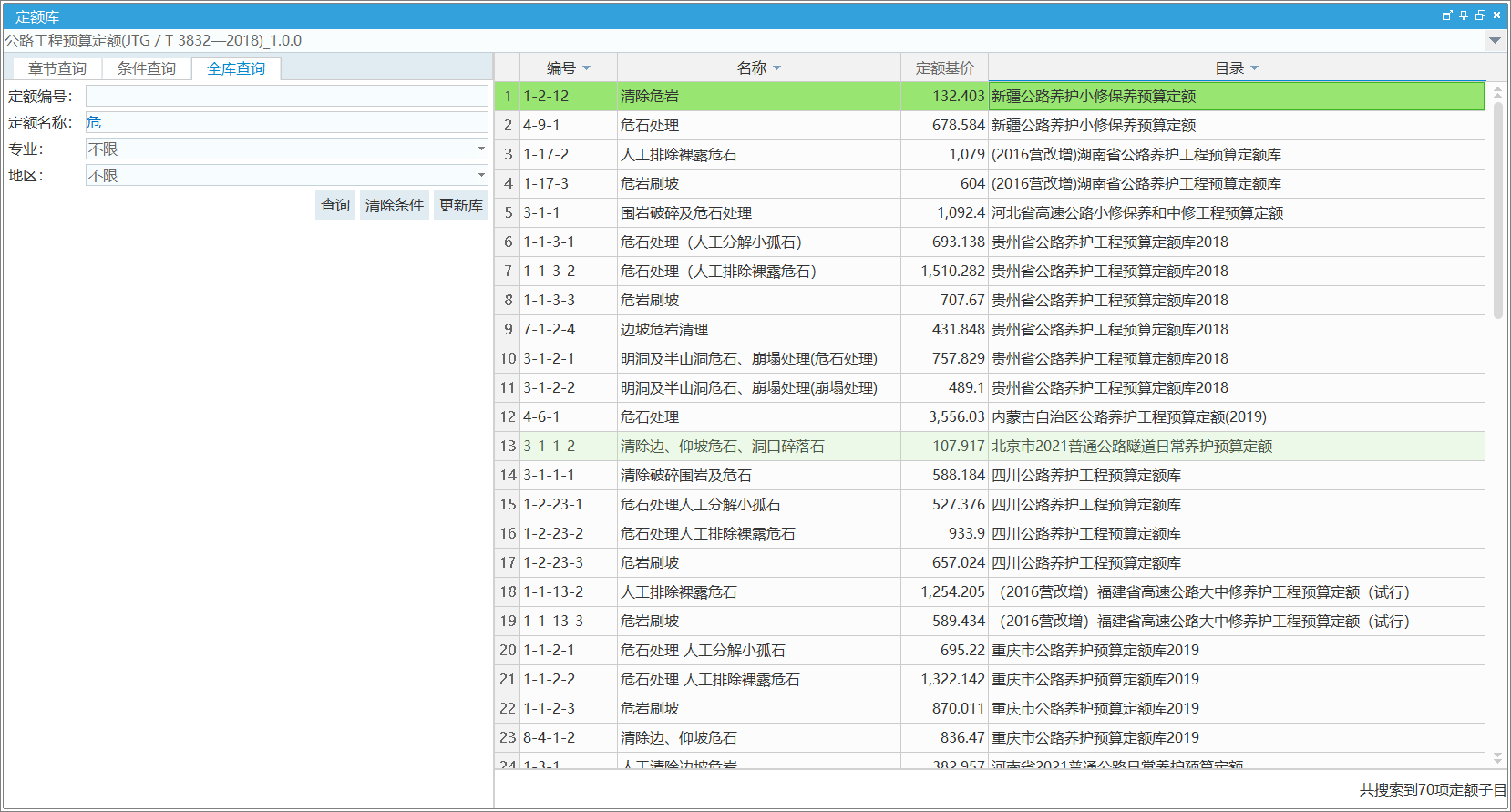Click the 查询 button

[x=335, y=205]
